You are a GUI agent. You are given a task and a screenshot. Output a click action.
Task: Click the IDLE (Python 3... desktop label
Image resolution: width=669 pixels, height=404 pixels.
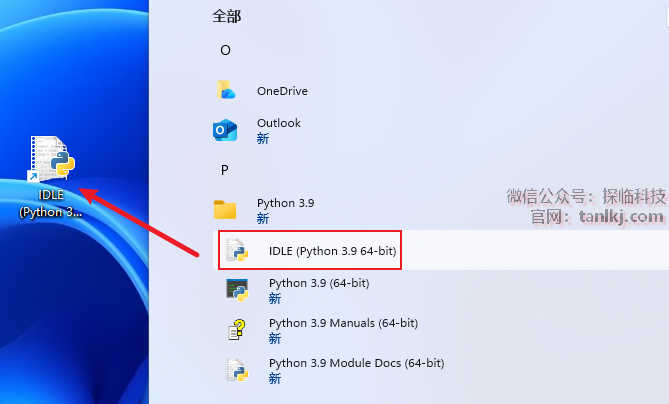pos(51,203)
